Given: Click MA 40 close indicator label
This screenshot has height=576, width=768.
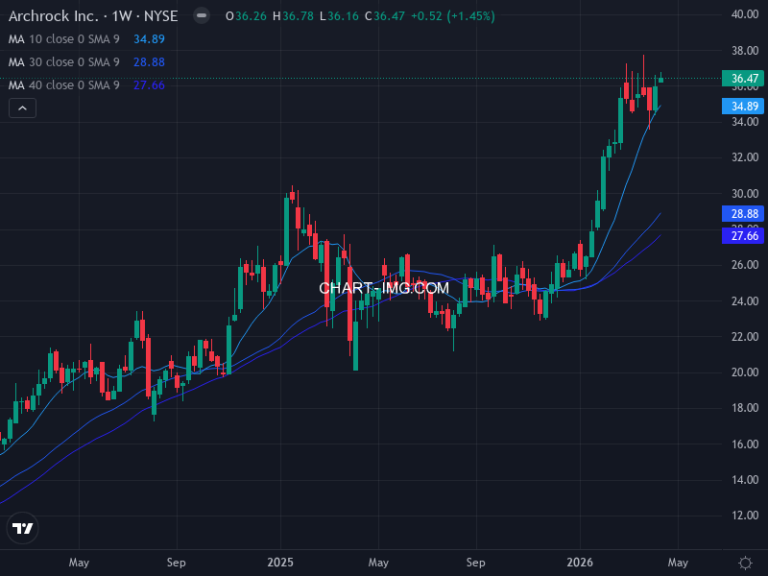Looking at the screenshot, I should coord(64,85).
